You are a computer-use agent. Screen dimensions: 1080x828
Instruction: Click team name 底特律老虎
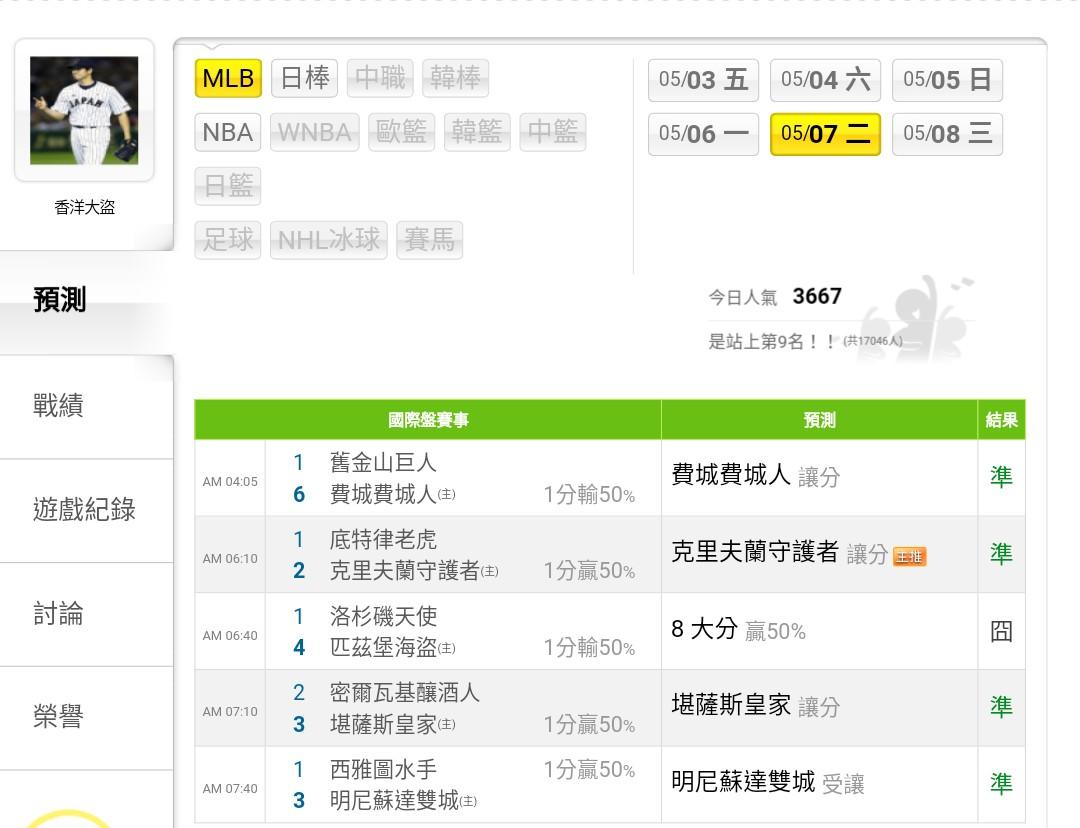(x=383, y=539)
